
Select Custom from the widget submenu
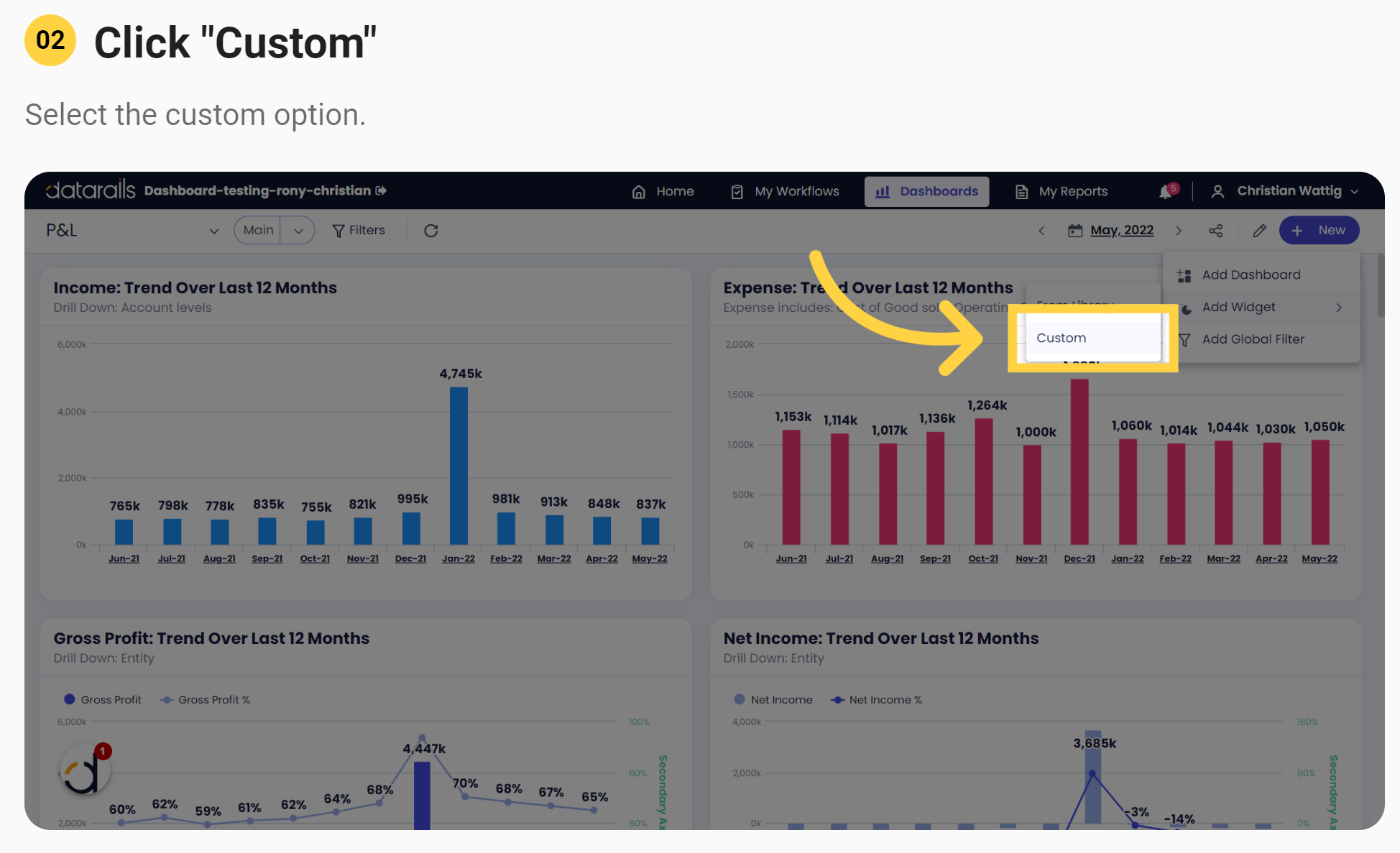tap(1061, 338)
